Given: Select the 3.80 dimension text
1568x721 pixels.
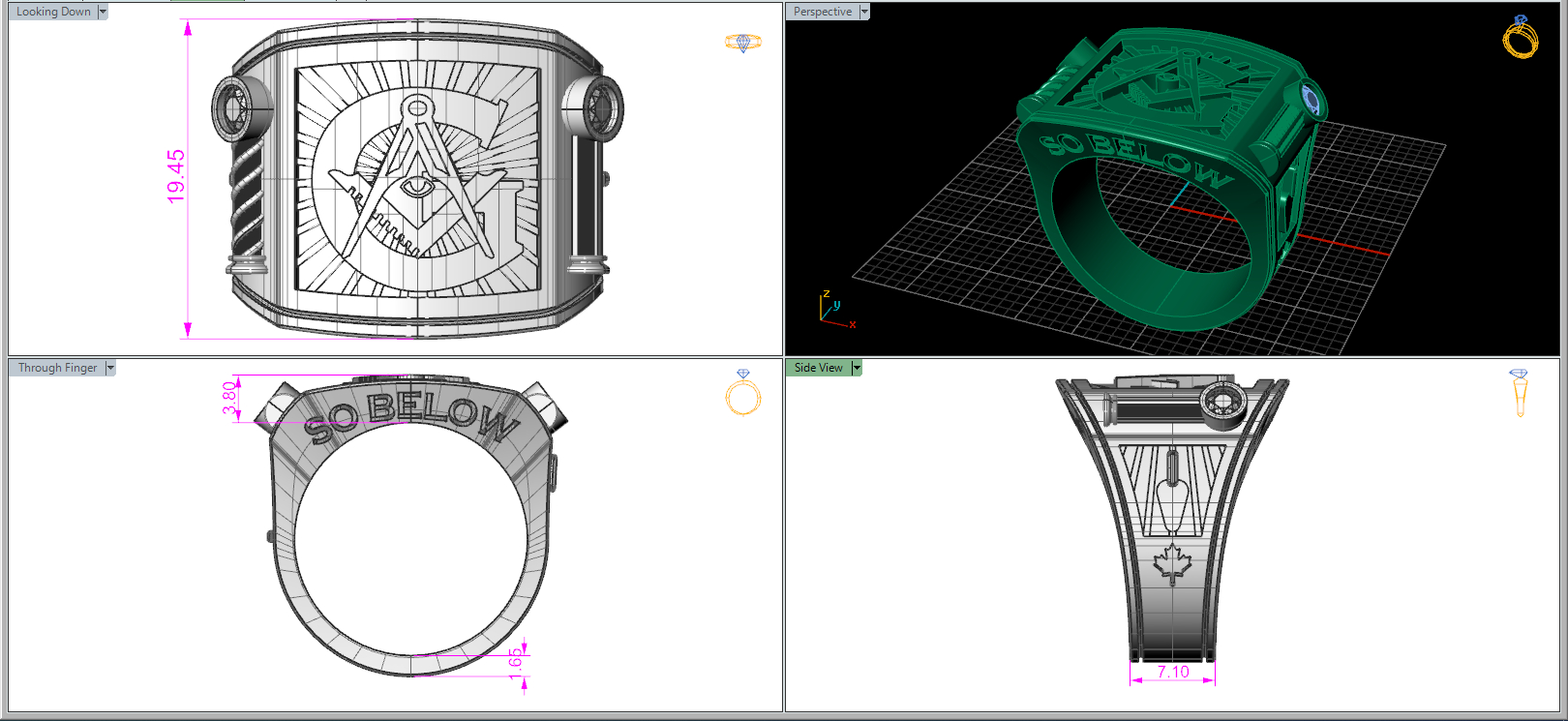Looking at the screenshot, I should click(x=229, y=398).
